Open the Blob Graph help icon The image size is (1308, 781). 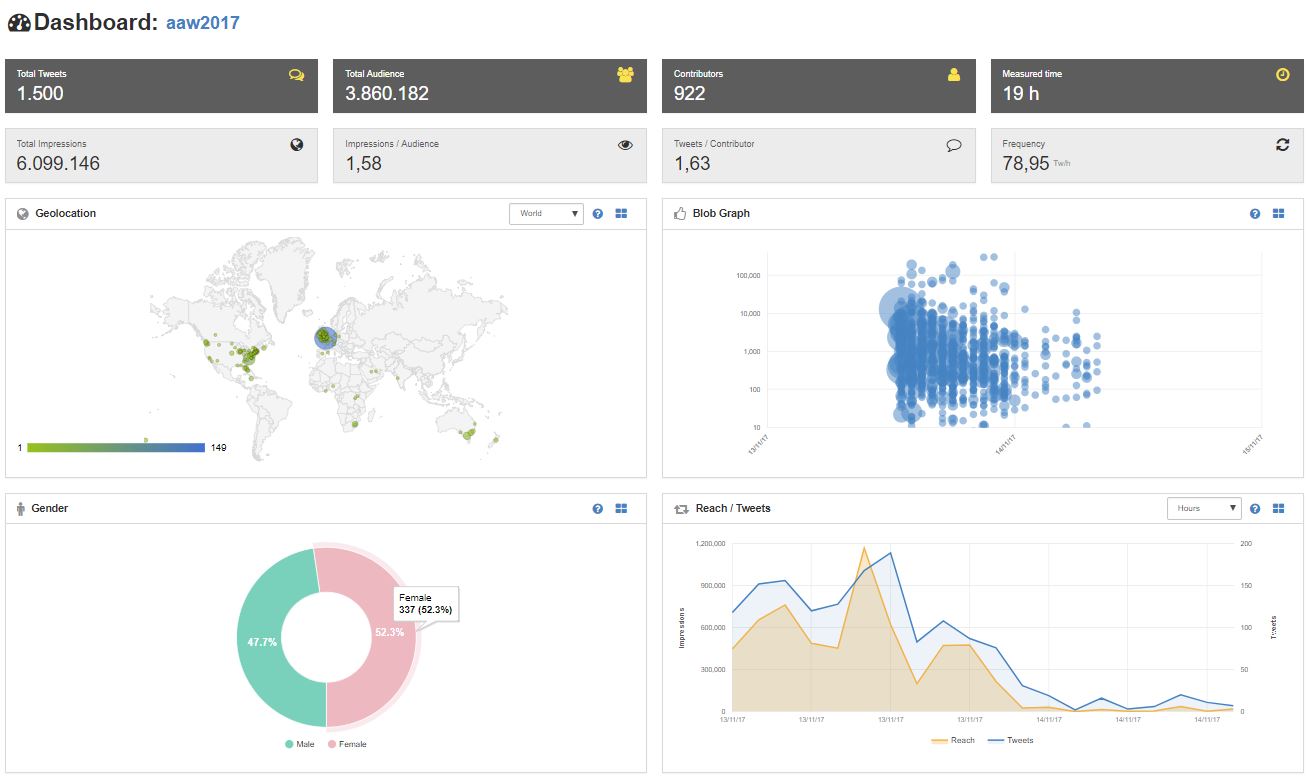[1255, 214]
